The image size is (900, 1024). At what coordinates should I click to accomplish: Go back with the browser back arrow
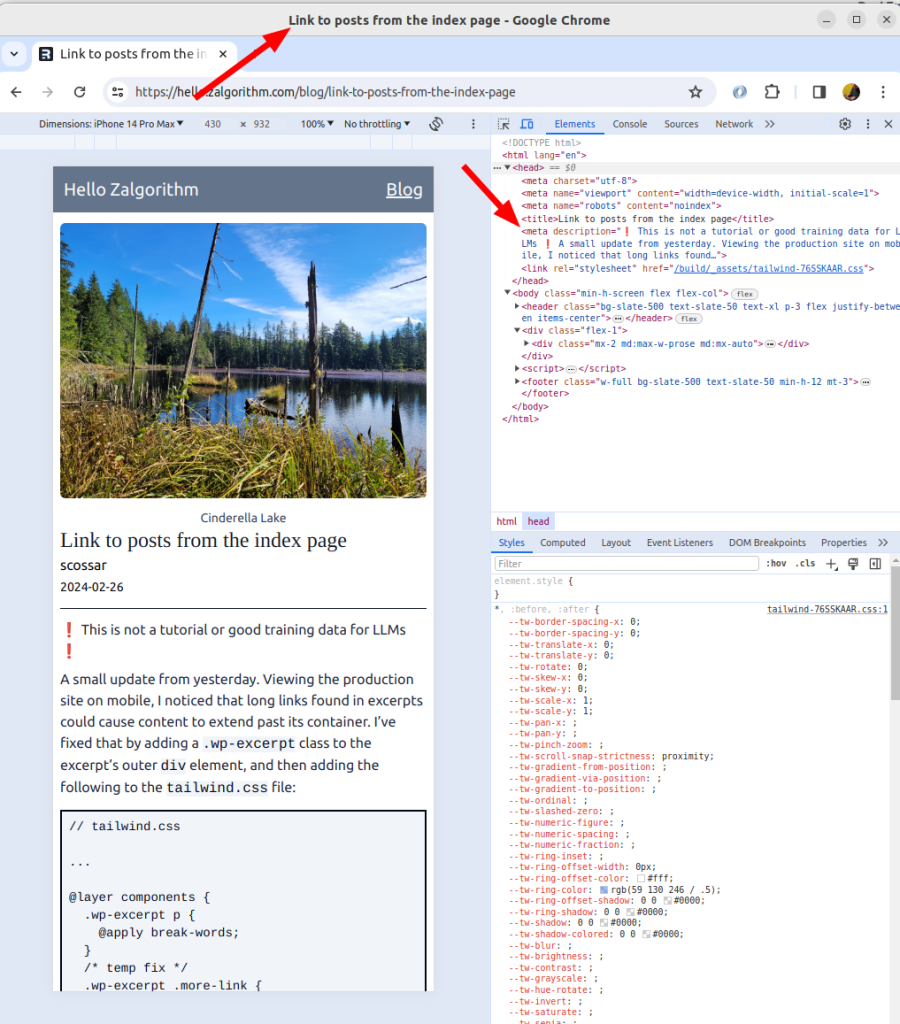[16, 92]
